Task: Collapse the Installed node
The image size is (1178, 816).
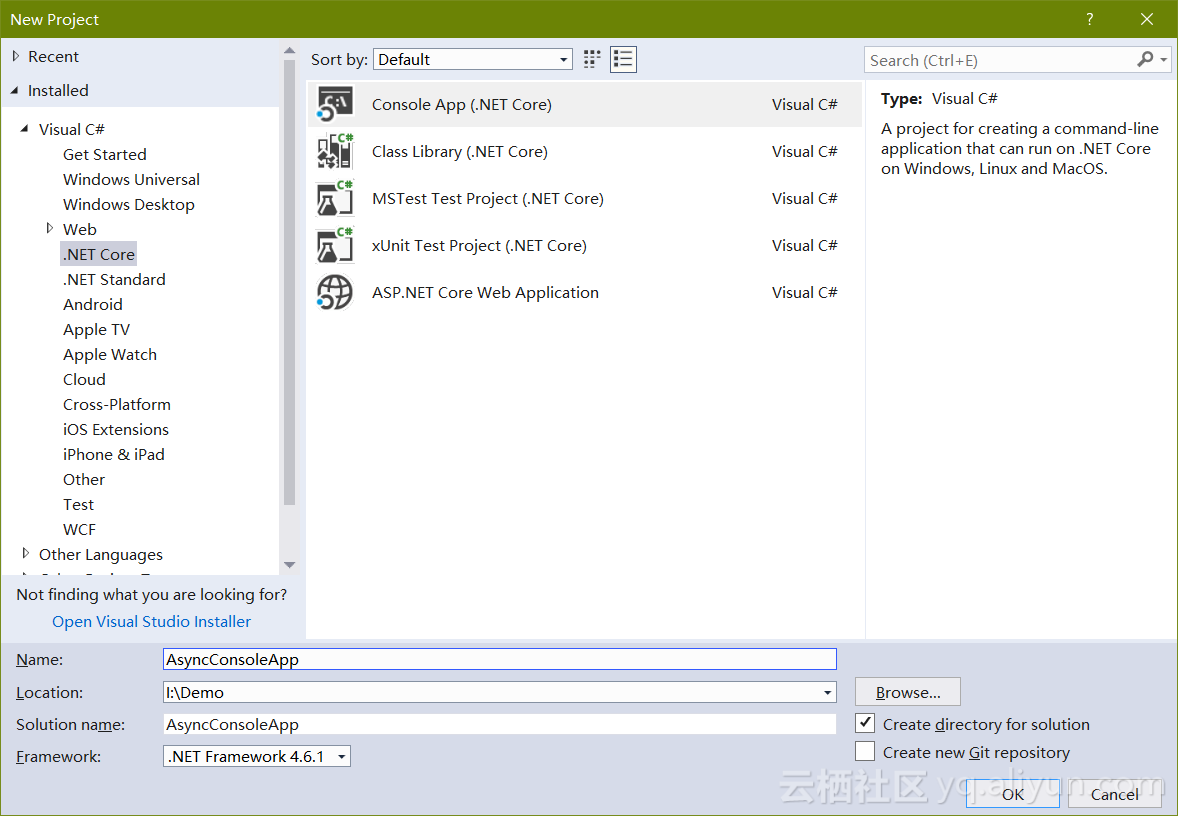Action: pyautogui.click(x=15, y=90)
